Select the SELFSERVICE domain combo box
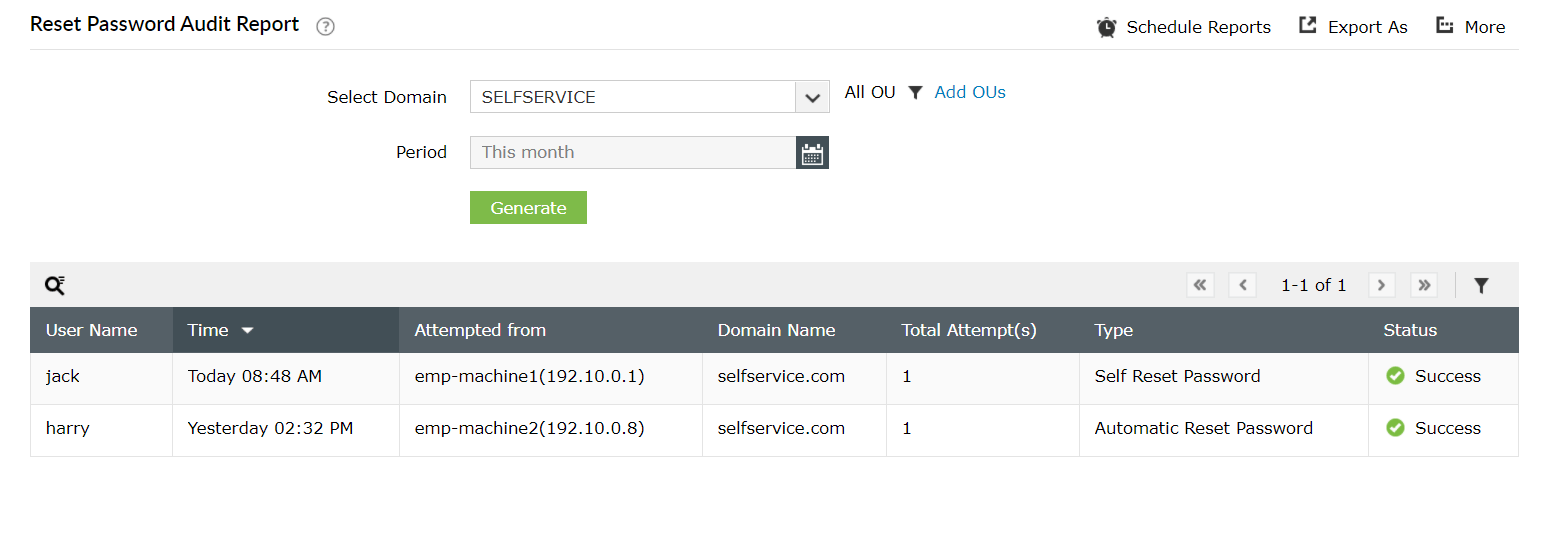1548x538 pixels. tap(632, 97)
